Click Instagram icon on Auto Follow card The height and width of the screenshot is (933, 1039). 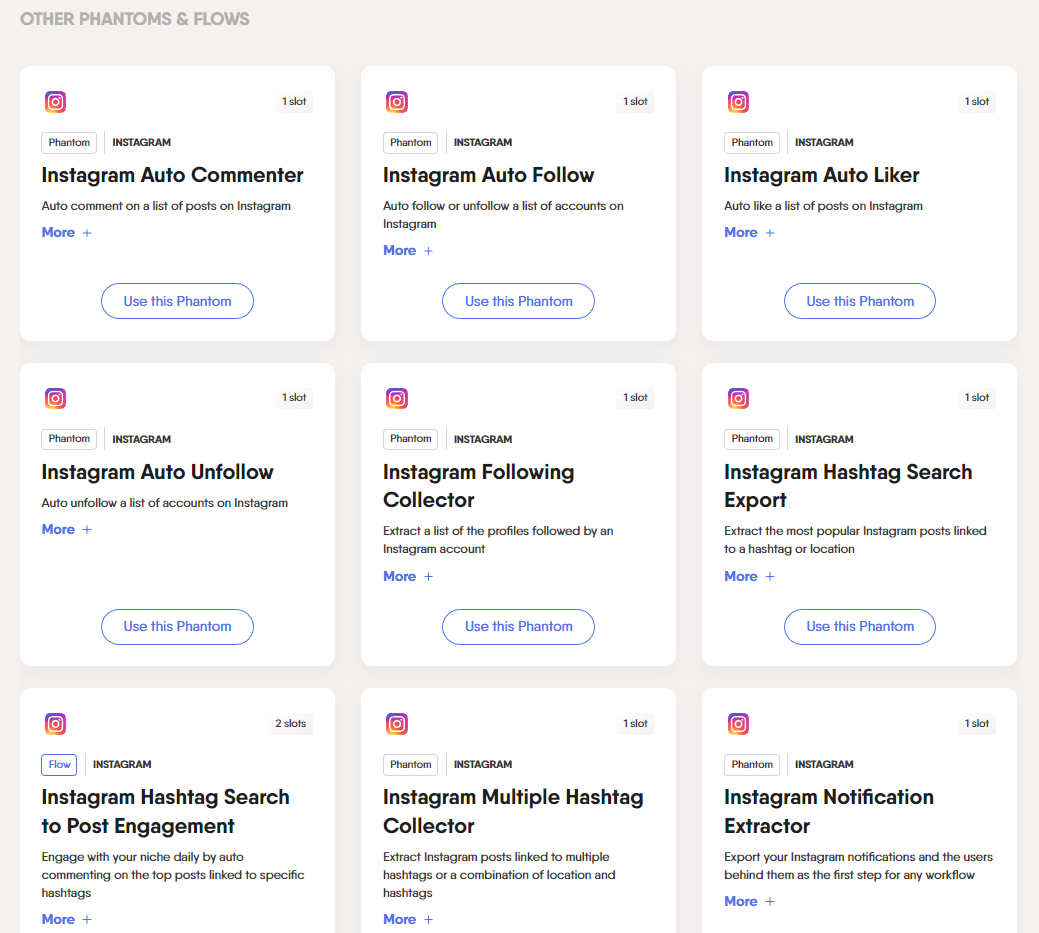(x=397, y=102)
